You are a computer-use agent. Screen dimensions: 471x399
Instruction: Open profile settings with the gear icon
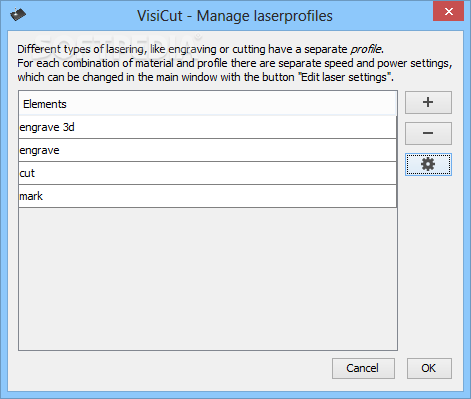[x=428, y=164]
